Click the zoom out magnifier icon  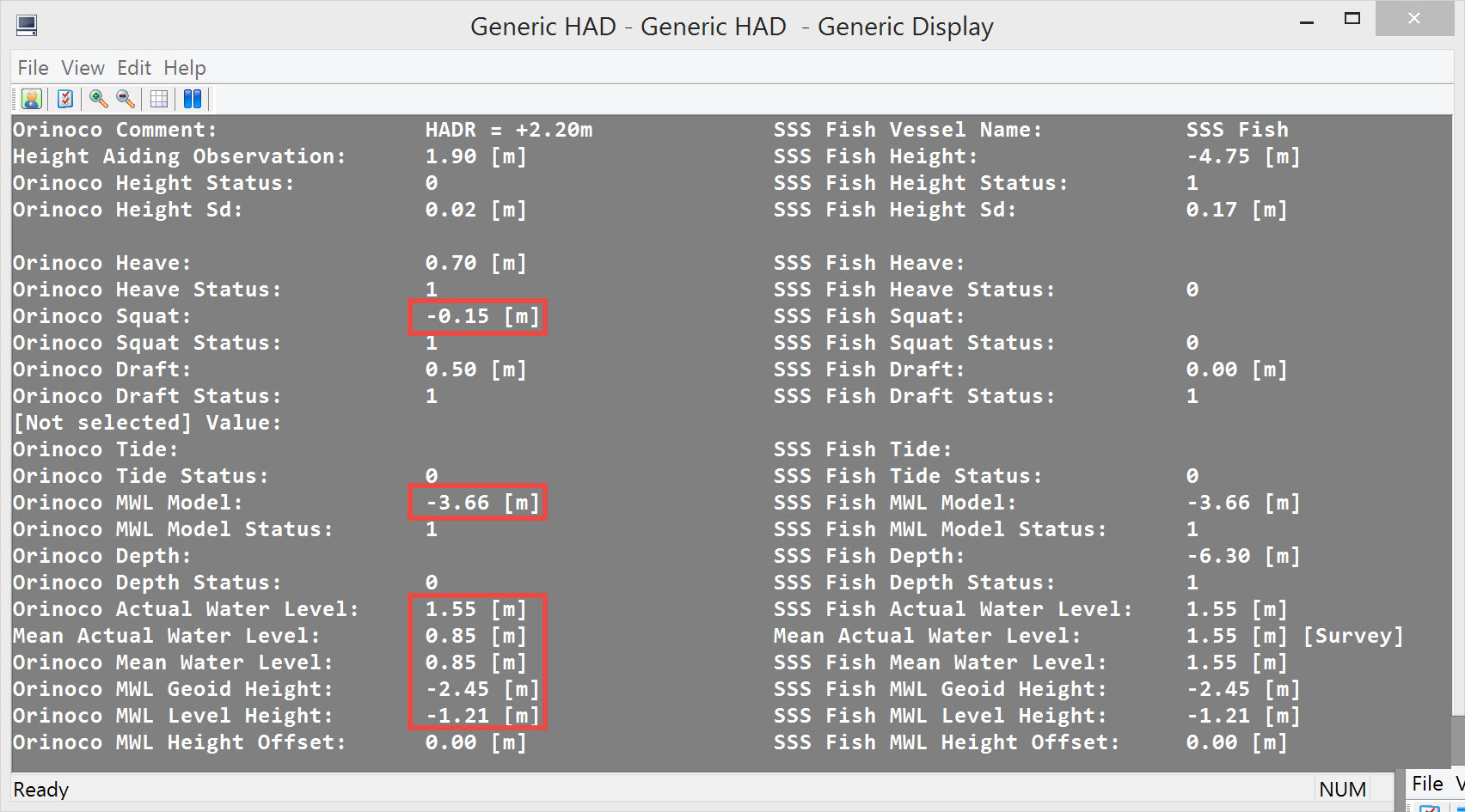pyautogui.click(x=126, y=99)
